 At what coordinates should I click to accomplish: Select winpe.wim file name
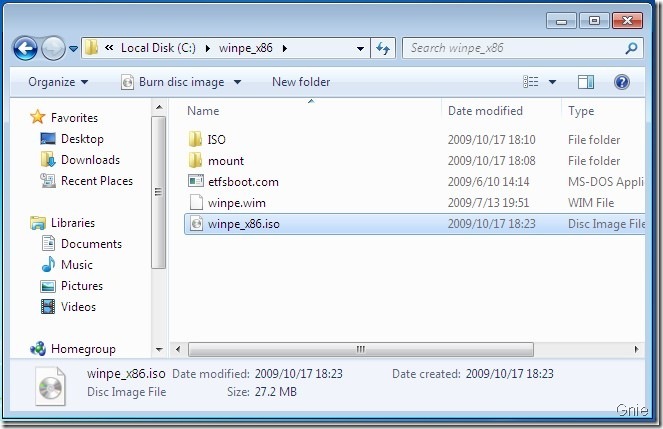click(x=237, y=203)
